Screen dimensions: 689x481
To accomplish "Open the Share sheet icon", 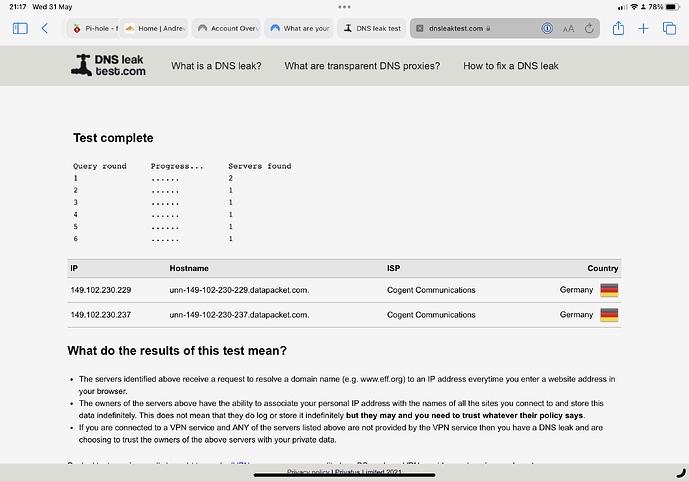I will [618, 29].
